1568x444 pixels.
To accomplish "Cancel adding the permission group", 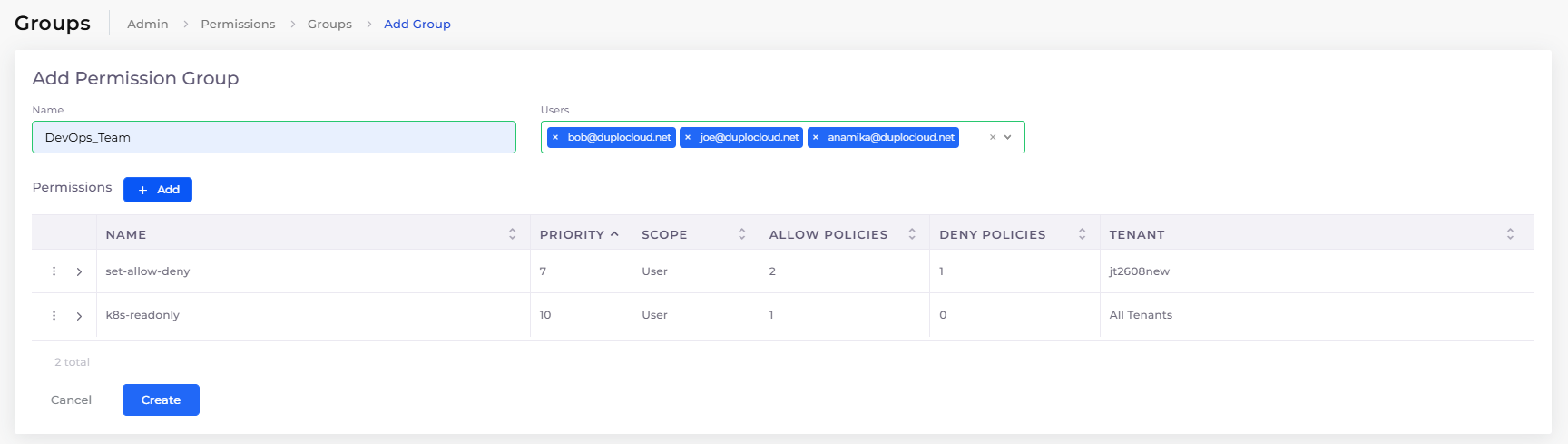I will [x=71, y=400].
